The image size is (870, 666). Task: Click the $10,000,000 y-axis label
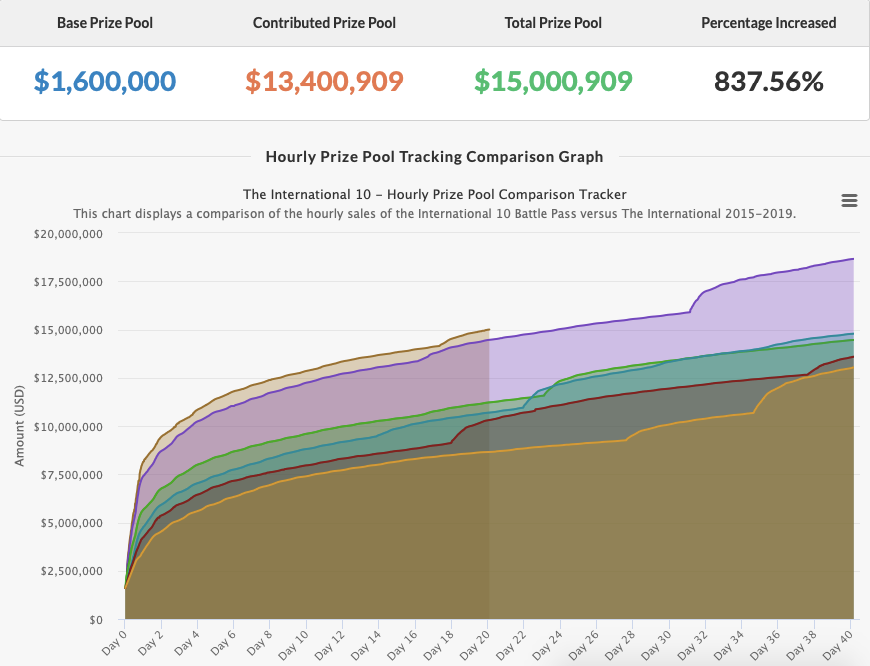pyautogui.click(x=68, y=427)
